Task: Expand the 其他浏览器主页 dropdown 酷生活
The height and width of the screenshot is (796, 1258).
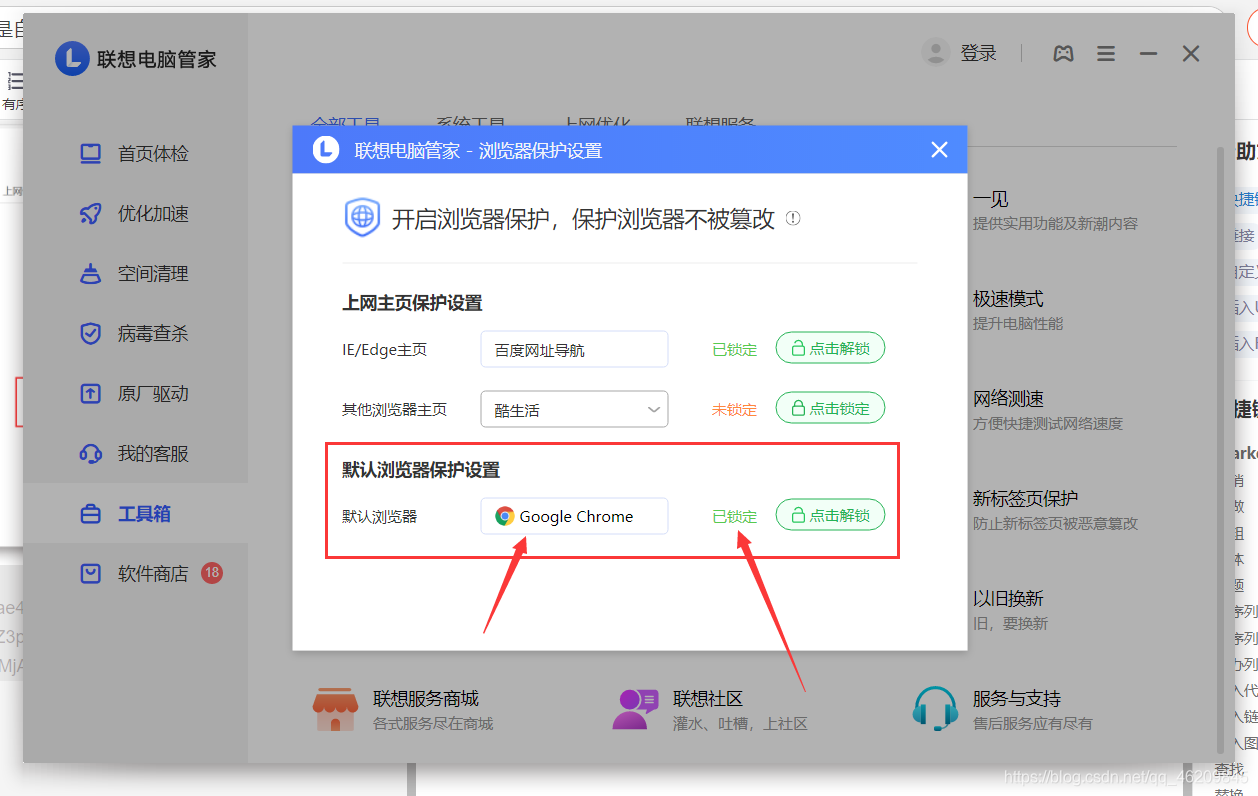Action: (574, 409)
